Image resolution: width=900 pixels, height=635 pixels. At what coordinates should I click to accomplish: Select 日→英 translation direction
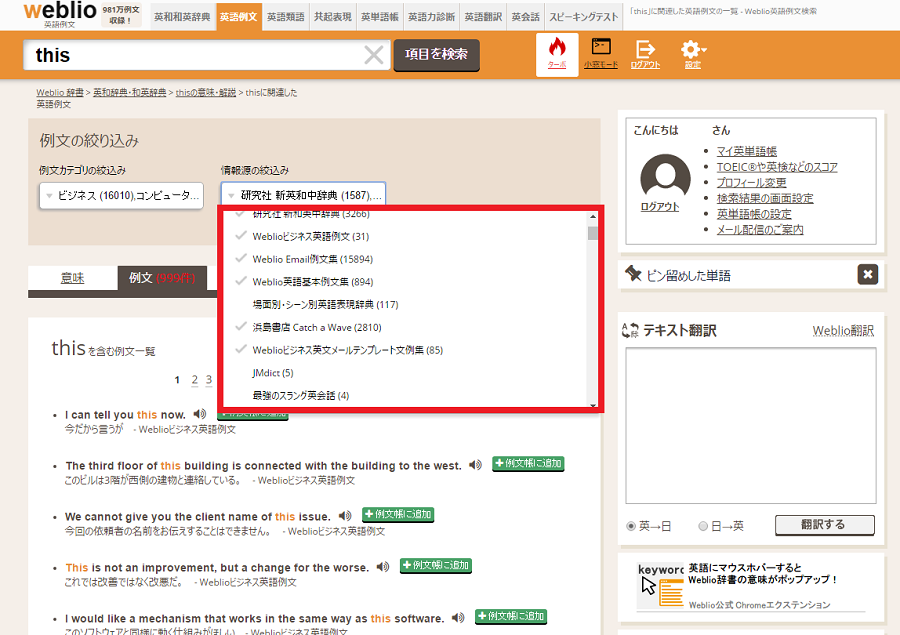[703, 526]
